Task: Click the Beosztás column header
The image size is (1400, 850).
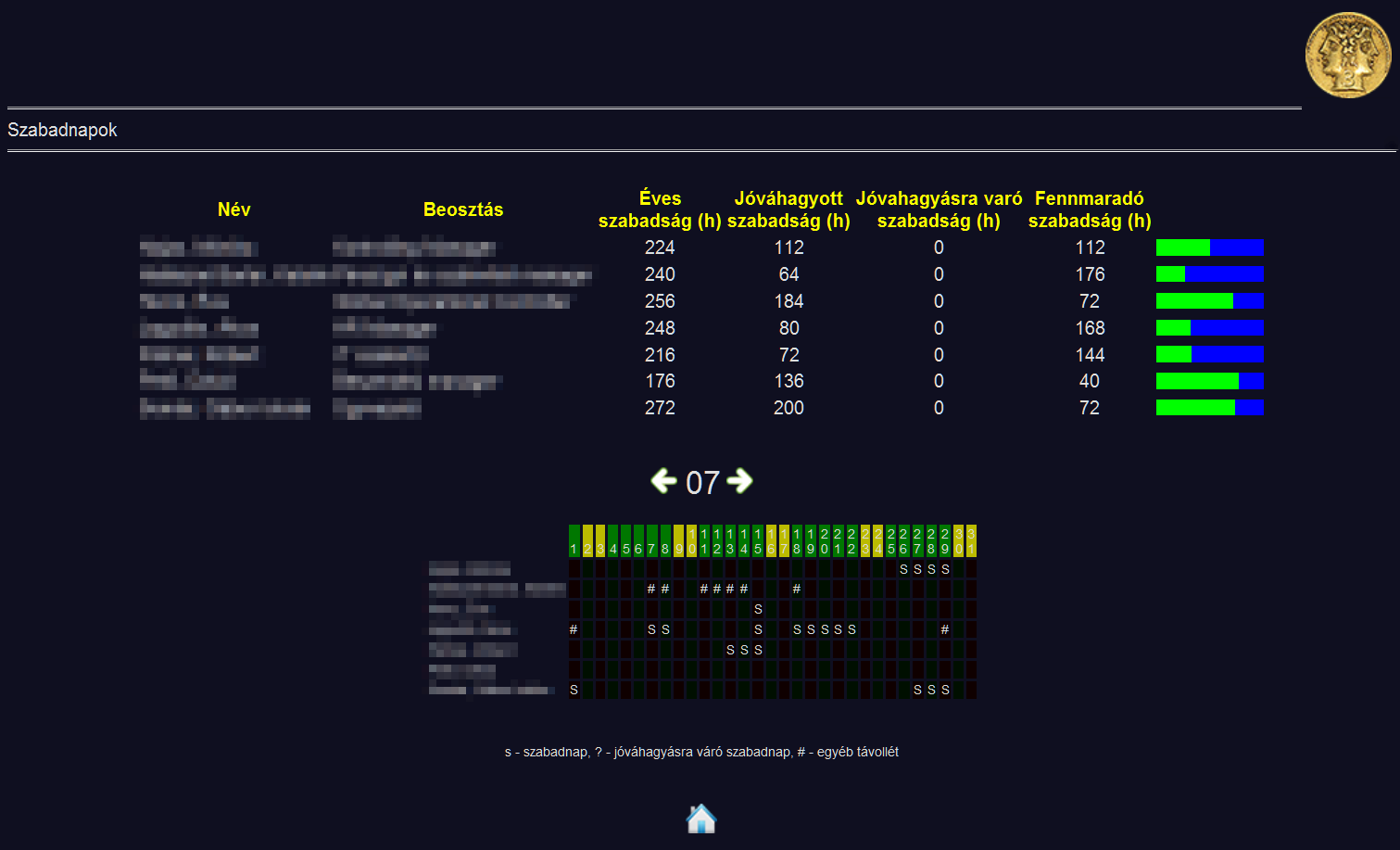Action: (463, 209)
